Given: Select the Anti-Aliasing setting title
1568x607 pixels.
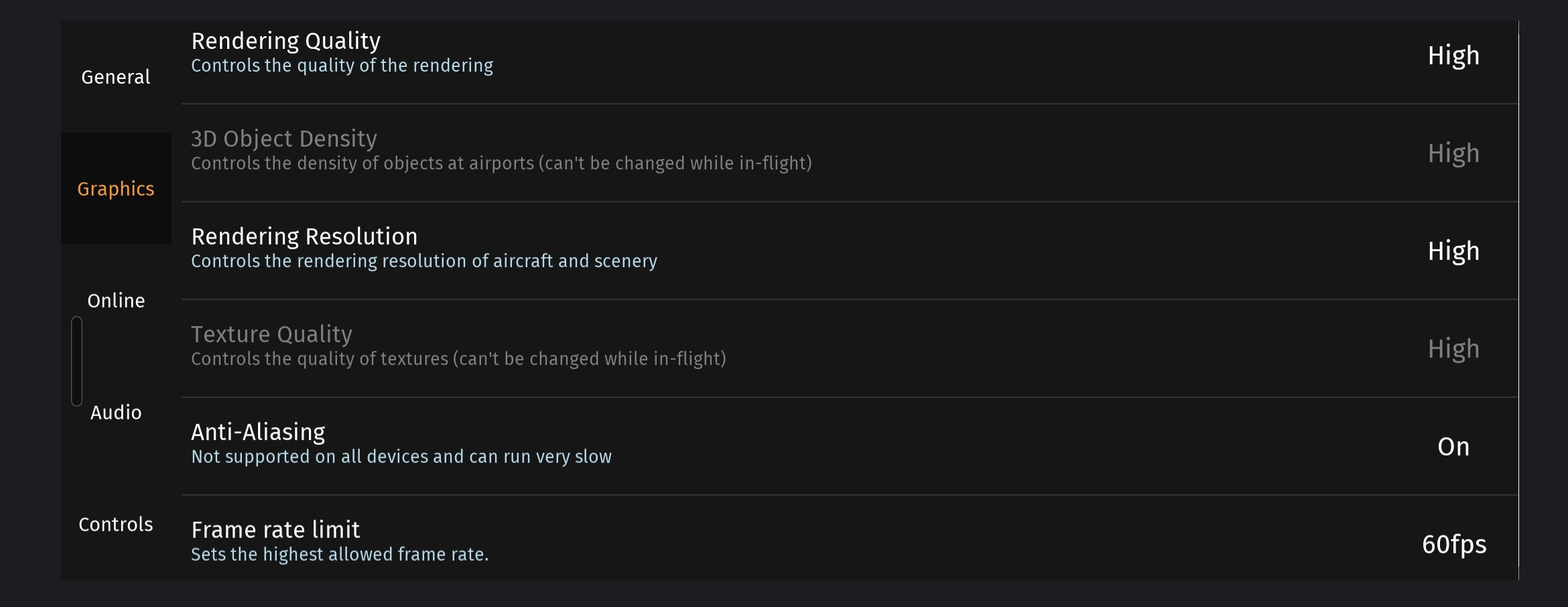Looking at the screenshot, I should [258, 432].
